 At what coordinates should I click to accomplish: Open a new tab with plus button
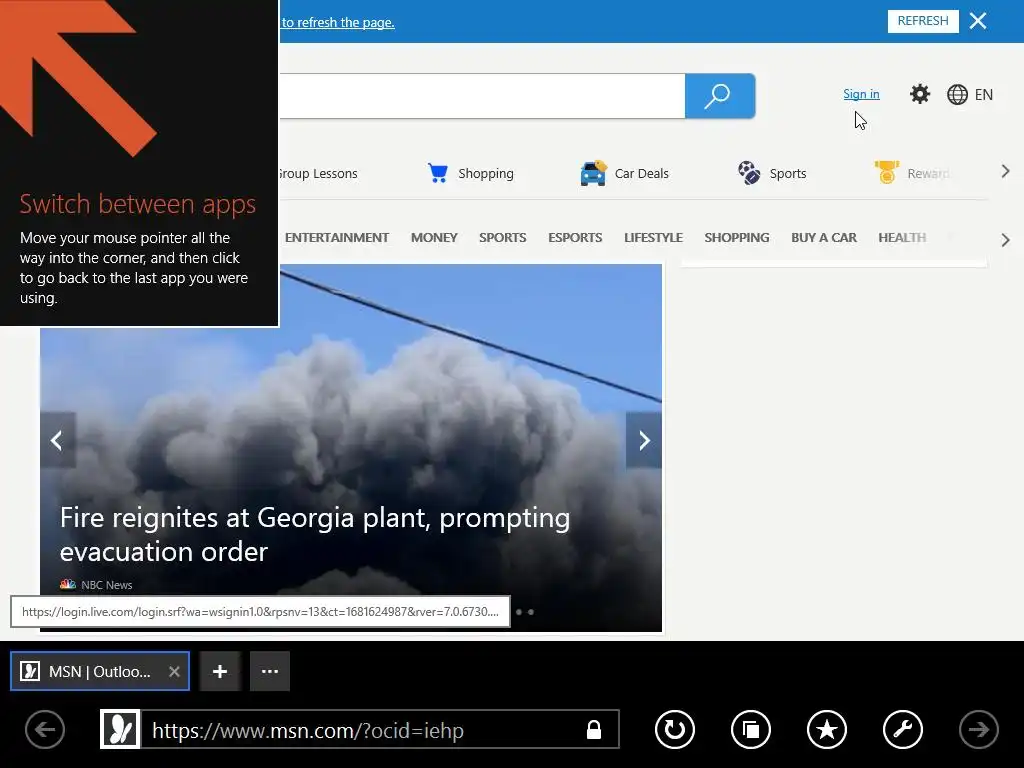pos(220,671)
